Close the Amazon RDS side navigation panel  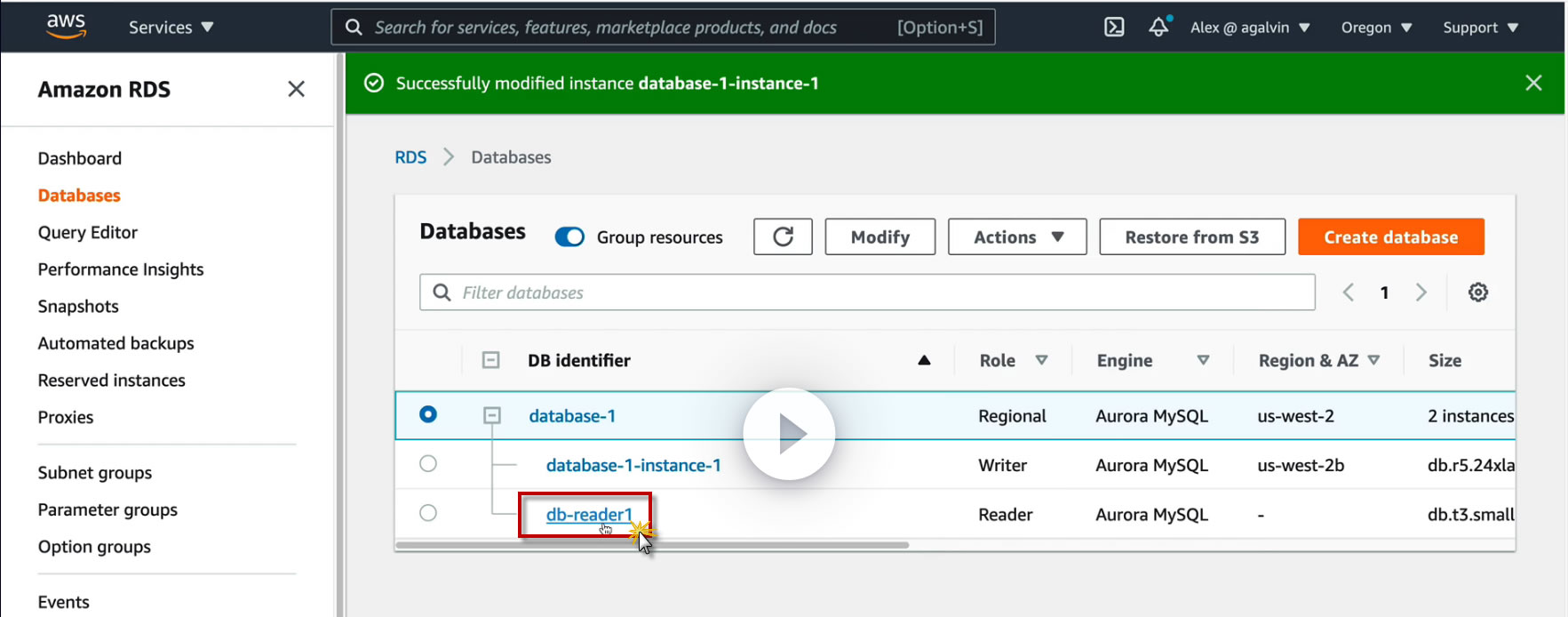297,89
